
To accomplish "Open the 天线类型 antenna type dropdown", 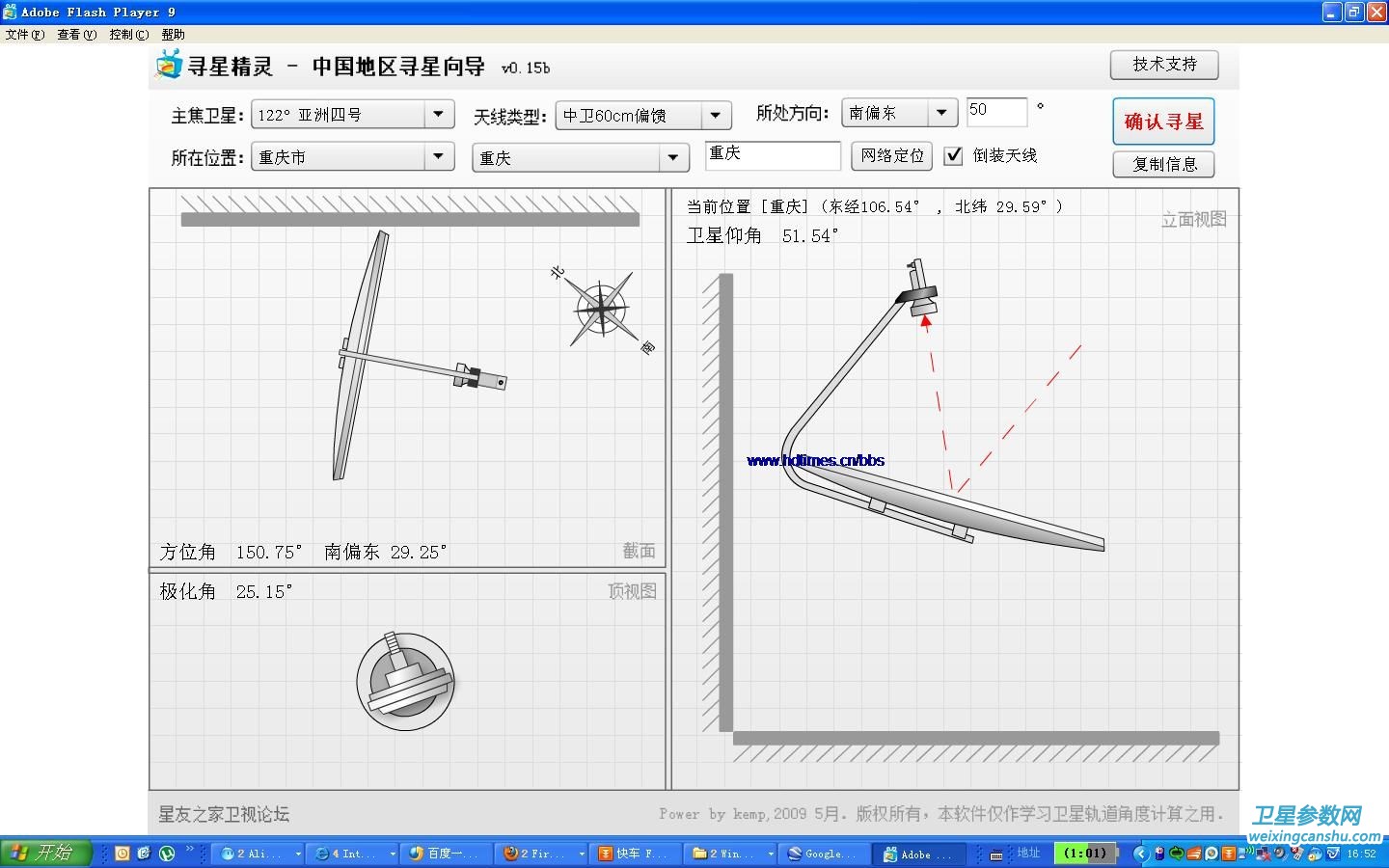I will click(715, 116).
